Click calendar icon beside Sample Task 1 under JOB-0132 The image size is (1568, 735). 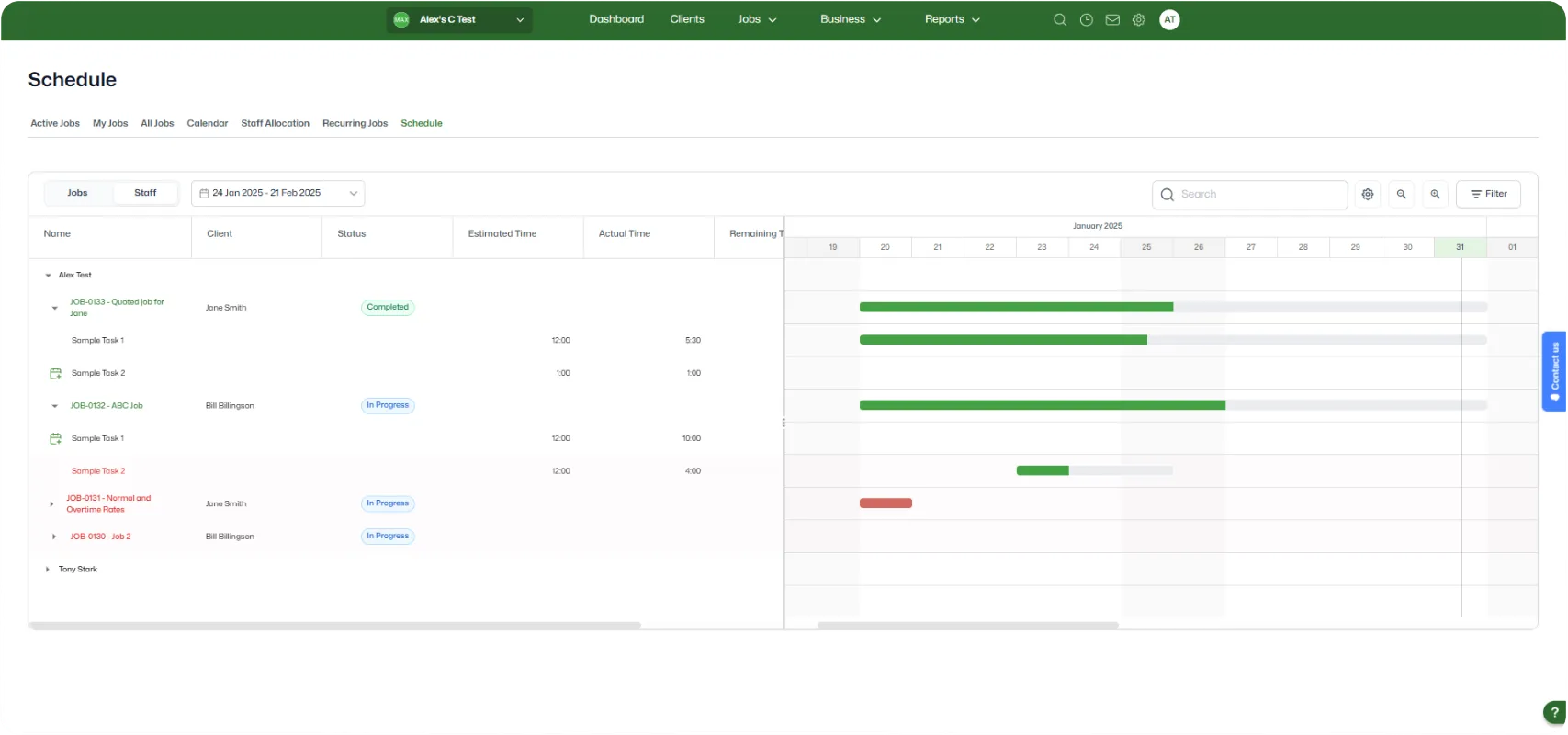(55, 438)
